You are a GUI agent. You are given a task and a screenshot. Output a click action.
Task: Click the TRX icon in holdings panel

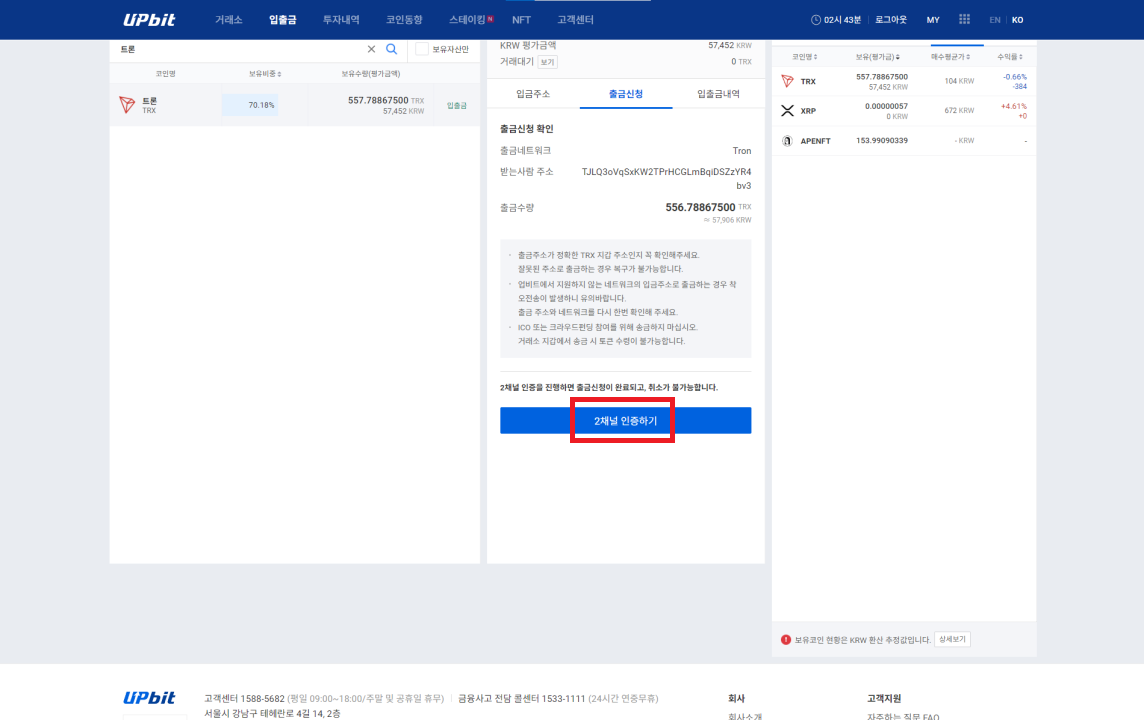tap(787, 81)
